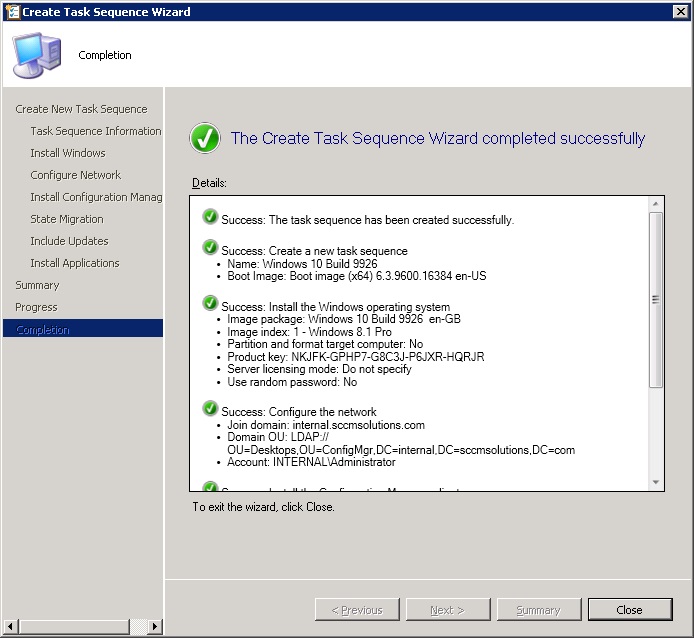Click green check beside 'task sequence has been created'
Screen dimensions: 694x638
[x=210, y=217]
